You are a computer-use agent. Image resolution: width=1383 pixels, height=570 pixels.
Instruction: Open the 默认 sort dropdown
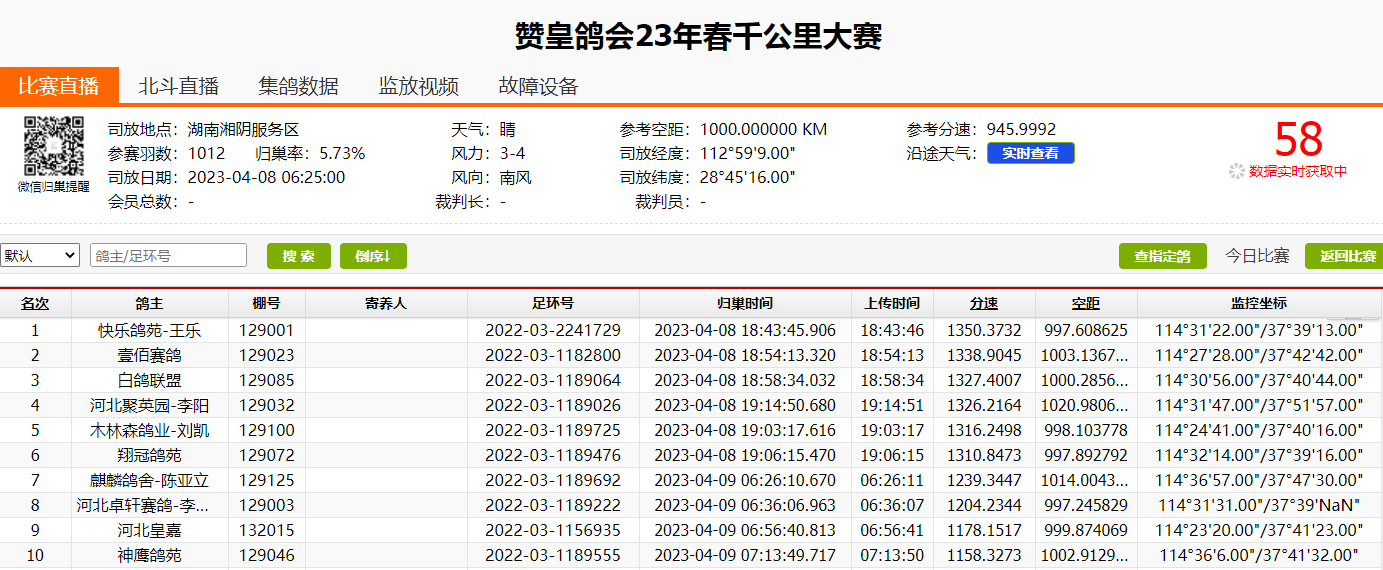click(40, 255)
